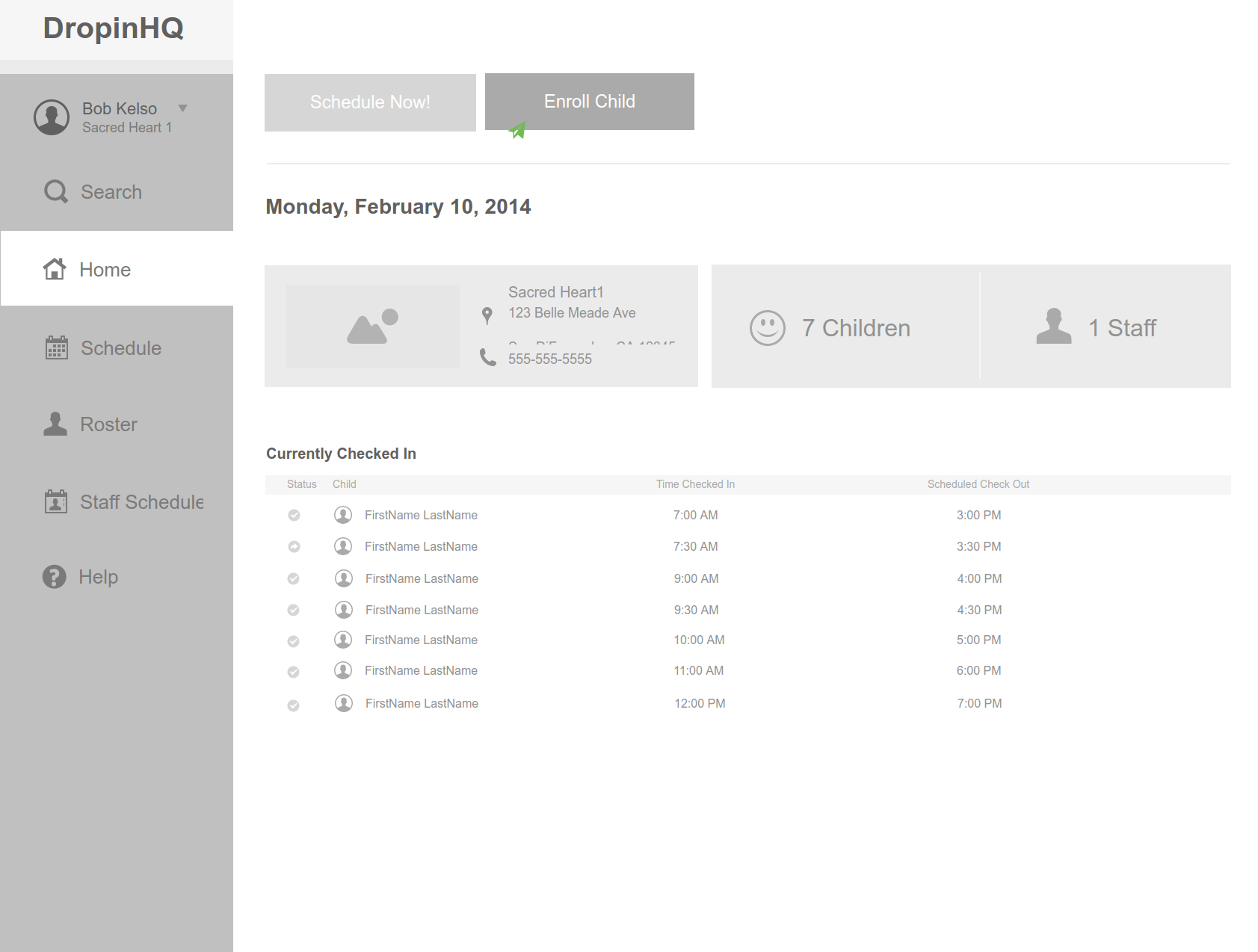Click the Home house icon
1258x952 pixels.
pos(54,269)
